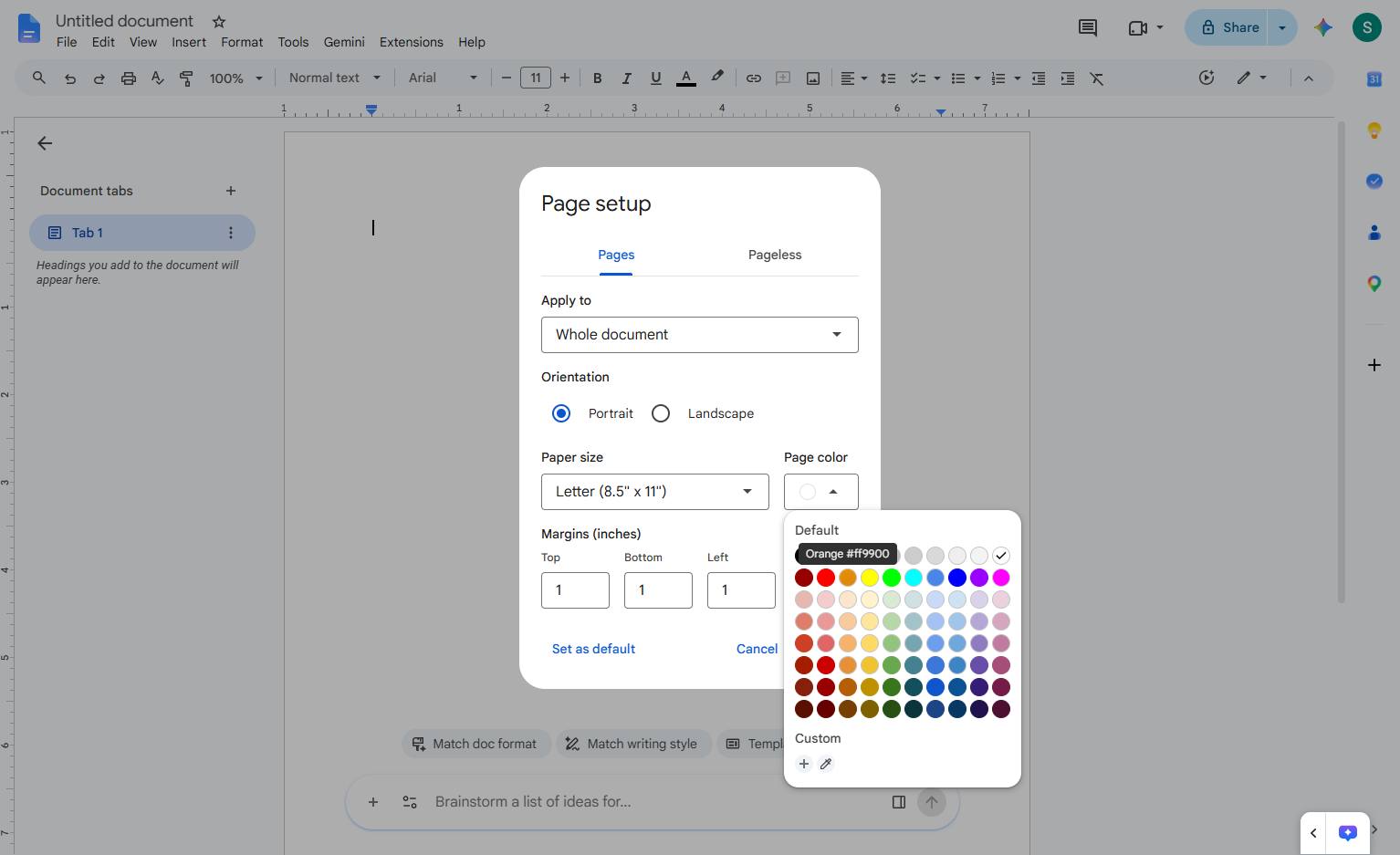Open the Paper size Letter dropdown
1400x855 pixels.
pos(655,492)
